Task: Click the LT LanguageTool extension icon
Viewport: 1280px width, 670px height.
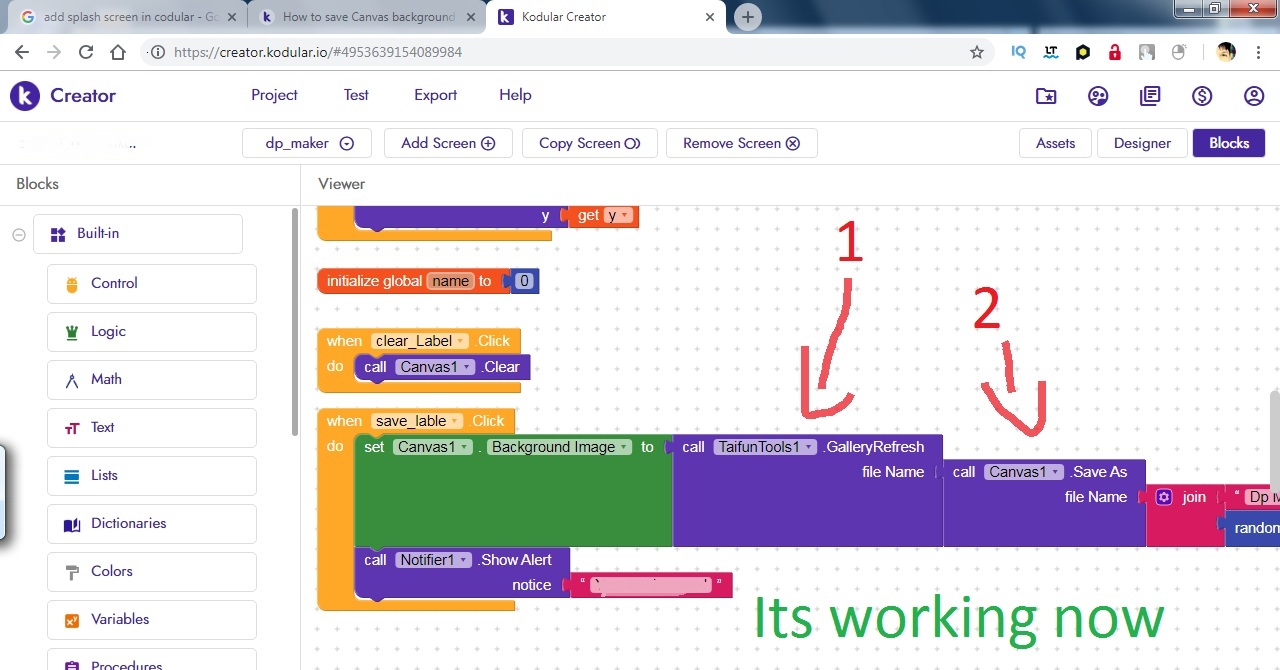Action: (1051, 52)
